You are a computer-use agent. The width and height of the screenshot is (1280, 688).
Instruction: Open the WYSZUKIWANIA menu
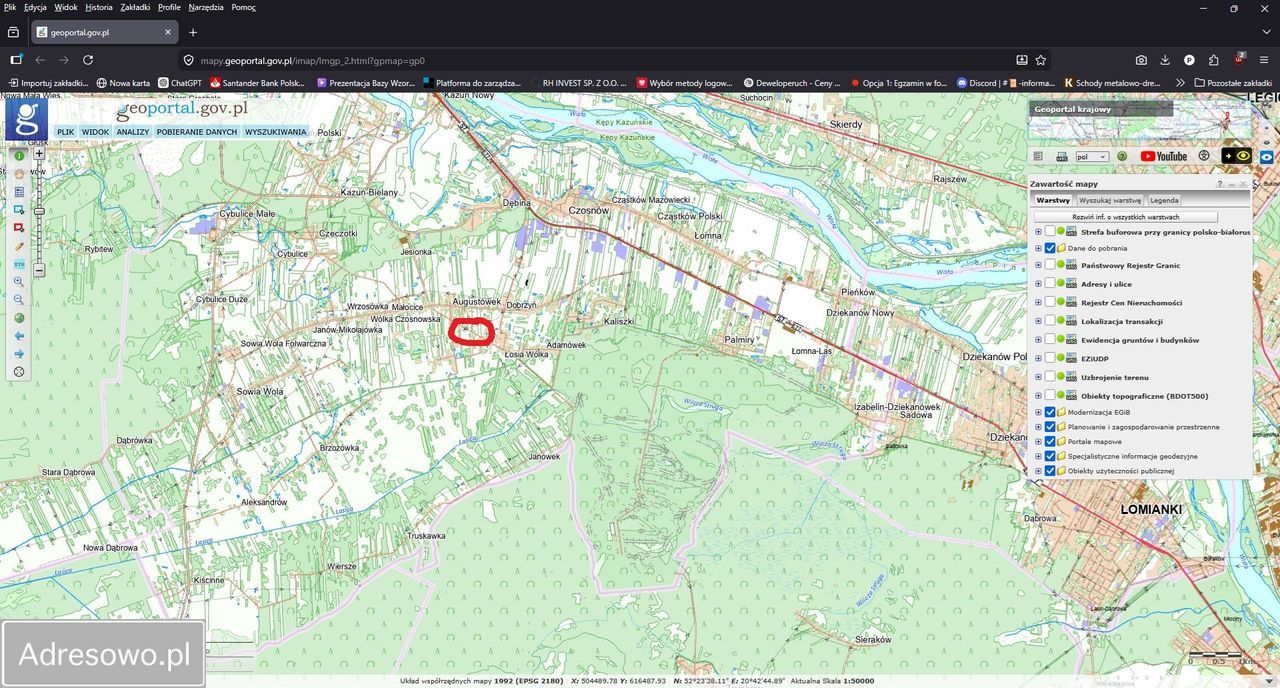[x=276, y=132]
